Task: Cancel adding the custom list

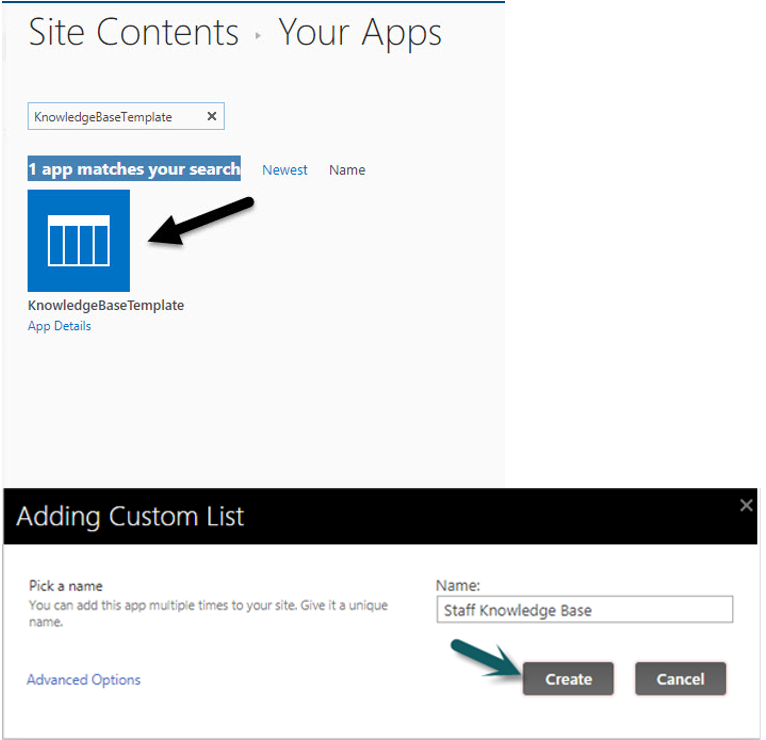Action: [680, 678]
